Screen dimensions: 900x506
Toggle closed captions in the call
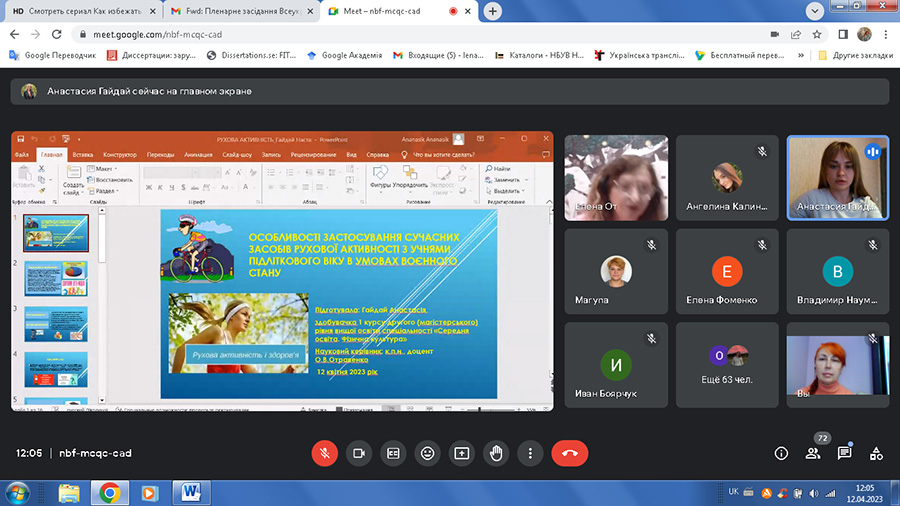(393, 453)
